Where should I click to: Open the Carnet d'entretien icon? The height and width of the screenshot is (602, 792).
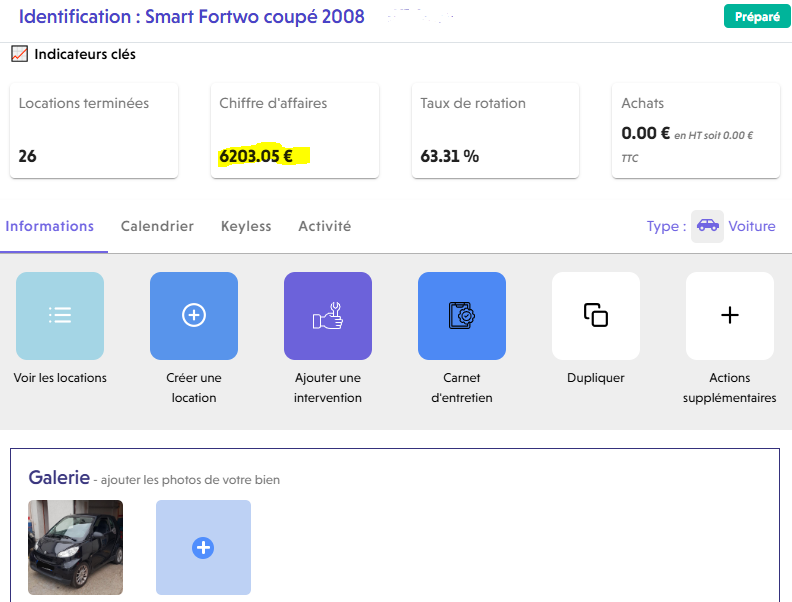tap(462, 315)
